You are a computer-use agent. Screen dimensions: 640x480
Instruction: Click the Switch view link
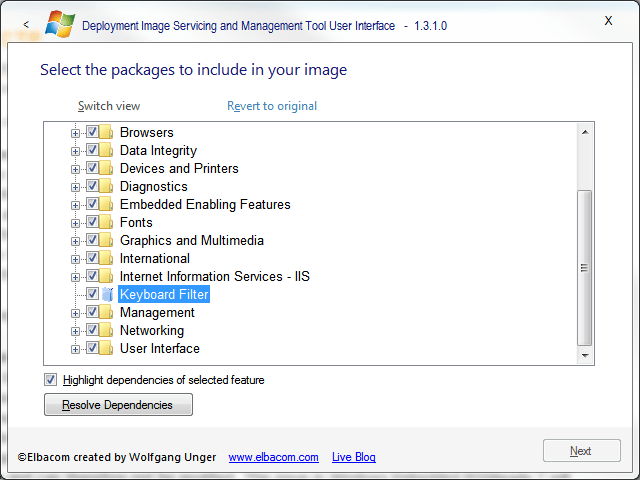pos(109,106)
